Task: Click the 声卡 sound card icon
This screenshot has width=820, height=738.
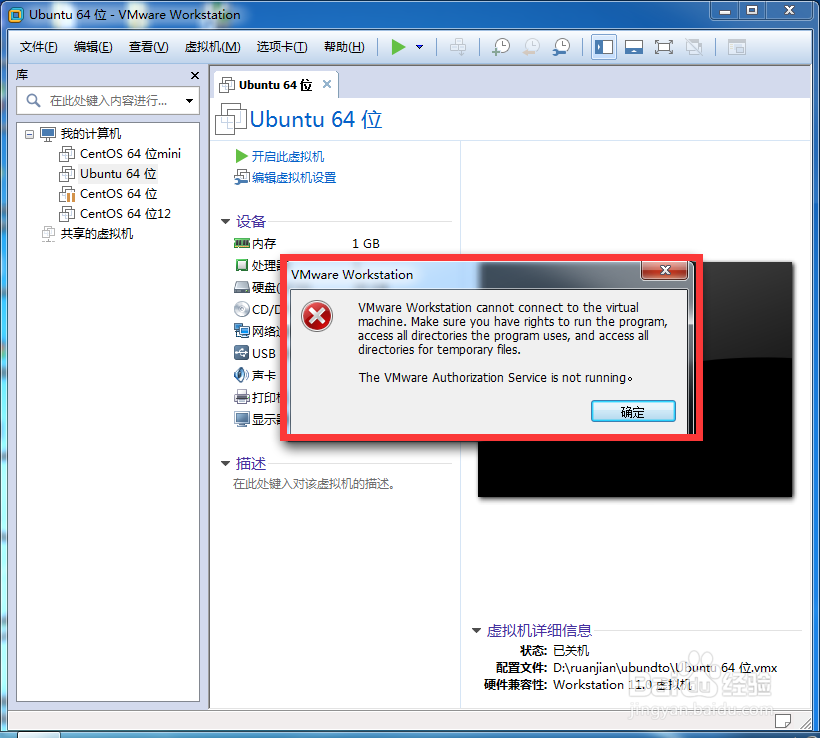Action: pyautogui.click(x=241, y=375)
